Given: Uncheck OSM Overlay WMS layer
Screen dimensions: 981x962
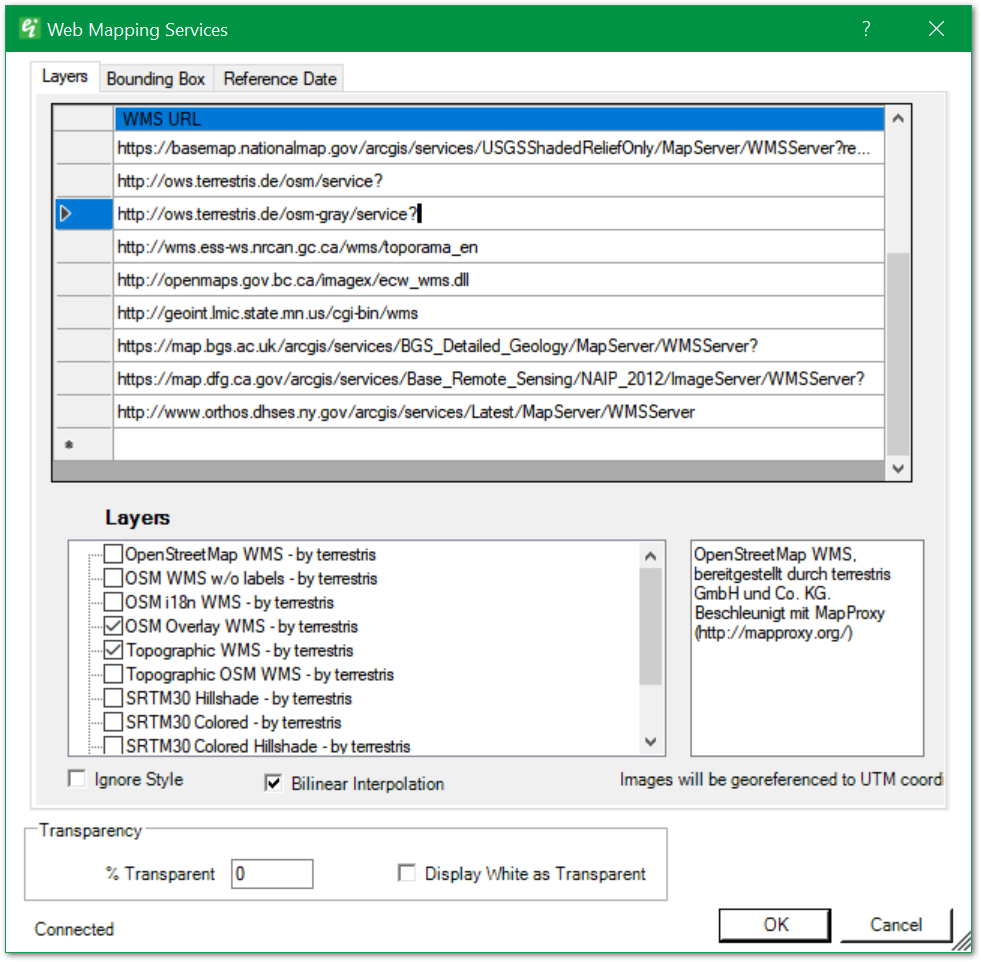Looking at the screenshot, I should coord(115,626).
